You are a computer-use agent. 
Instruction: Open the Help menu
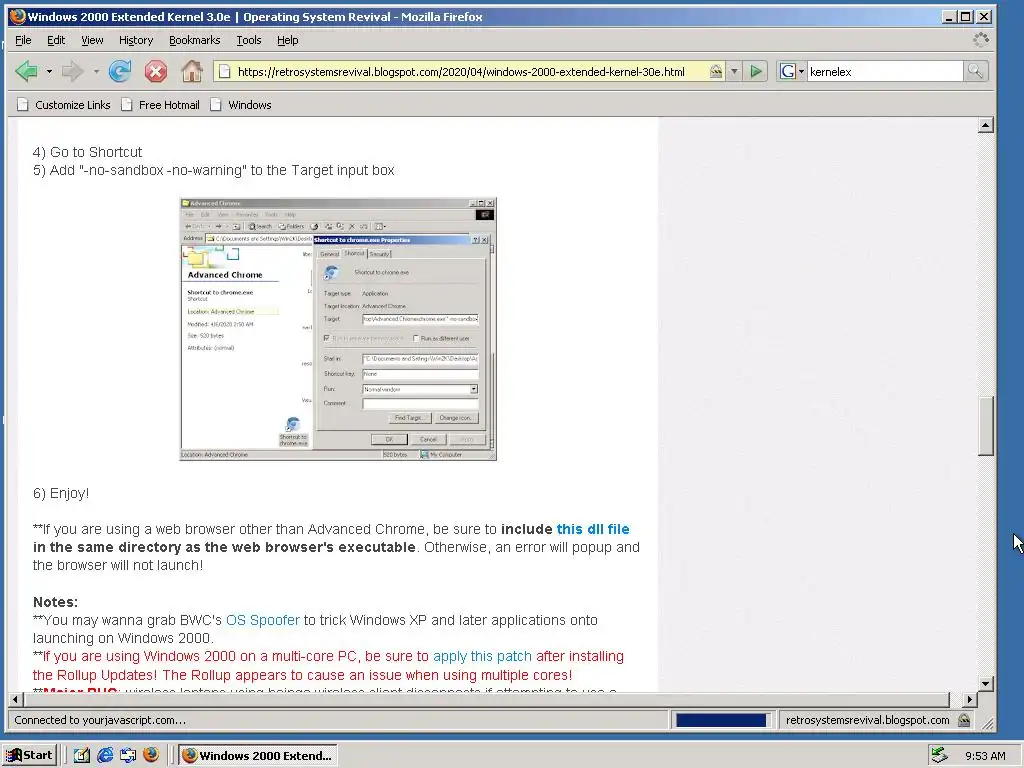287,40
